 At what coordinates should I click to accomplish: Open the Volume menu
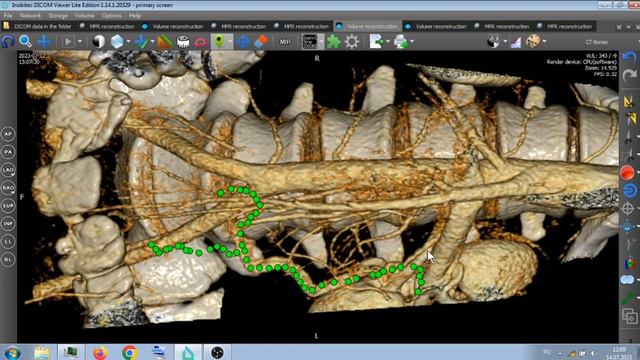[x=84, y=16]
